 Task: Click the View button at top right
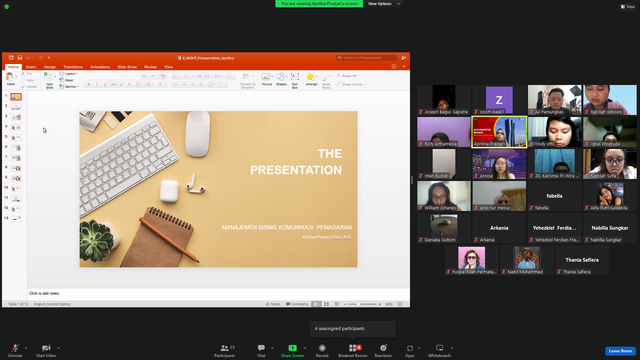(628, 7)
